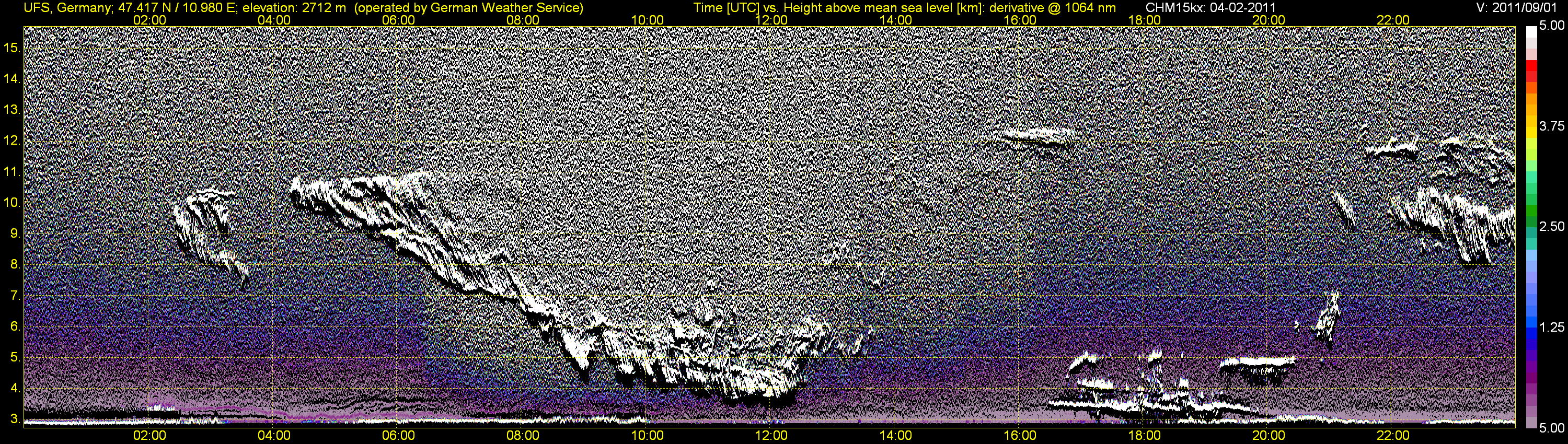Click 02:00 on the upper time axis
1568x444 pixels.
point(149,20)
